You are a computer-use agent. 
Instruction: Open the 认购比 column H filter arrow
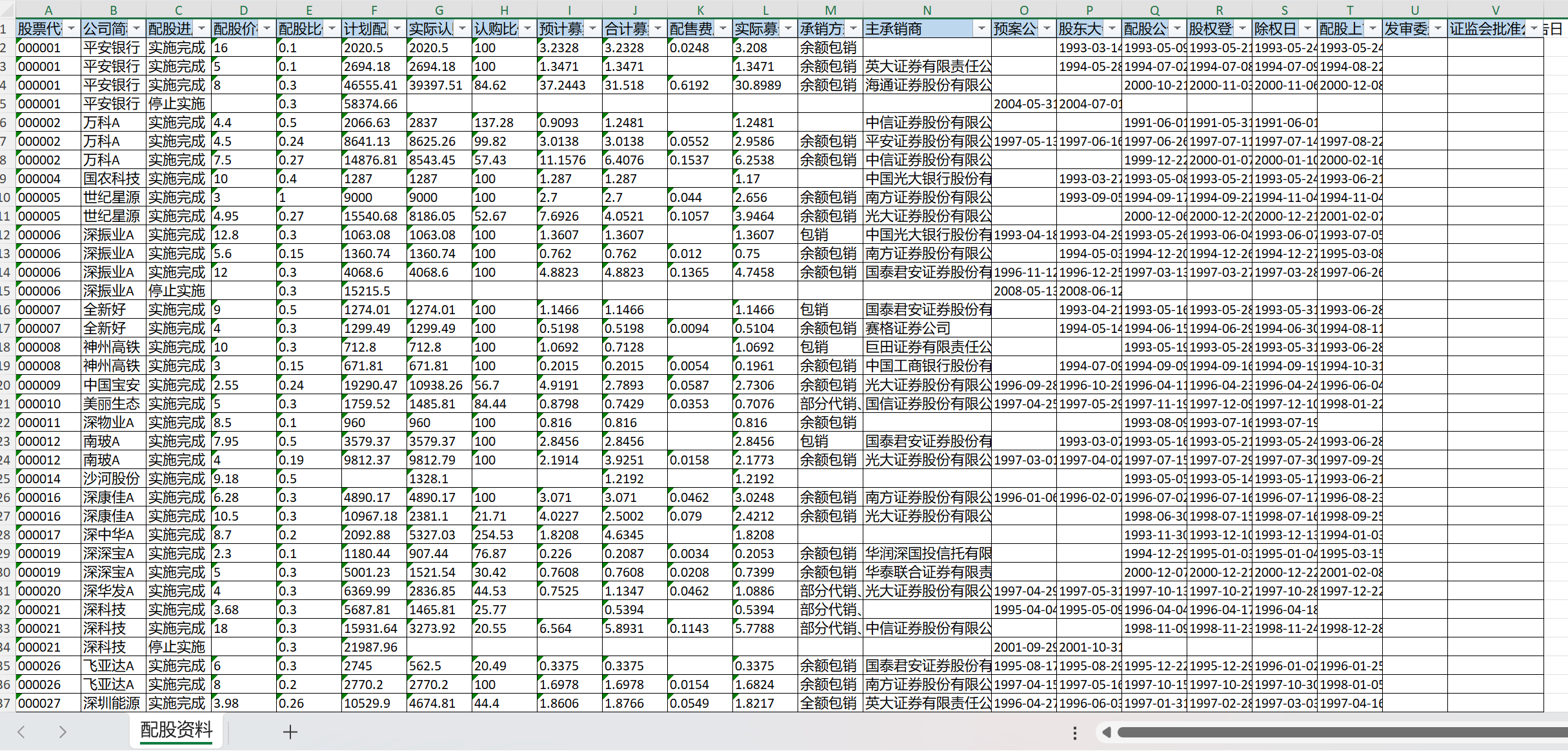click(527, 29)
